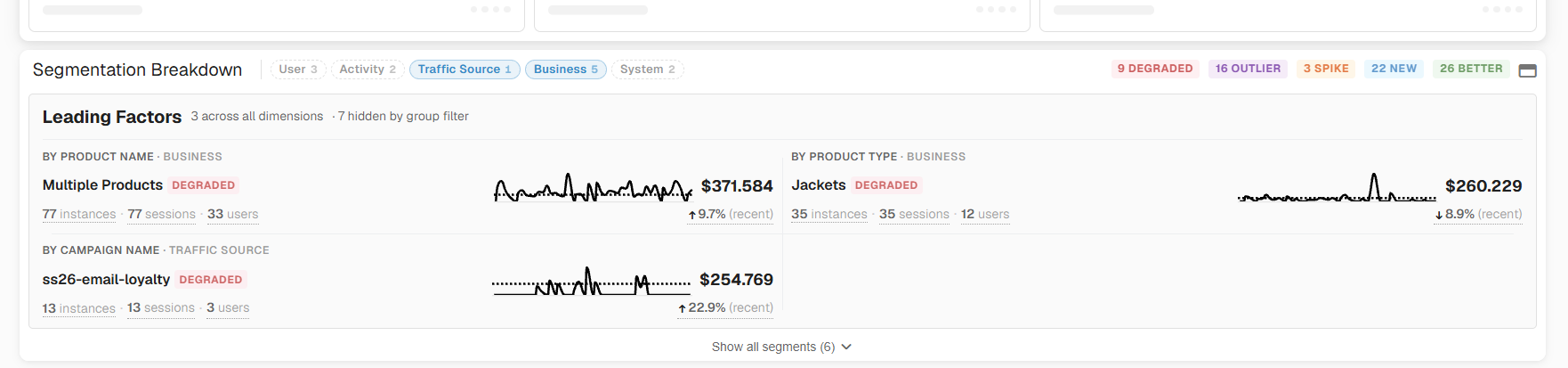
Task: Open 33 users link for Multiple Products
Action: pyautogui.click(x=233, y=214)
